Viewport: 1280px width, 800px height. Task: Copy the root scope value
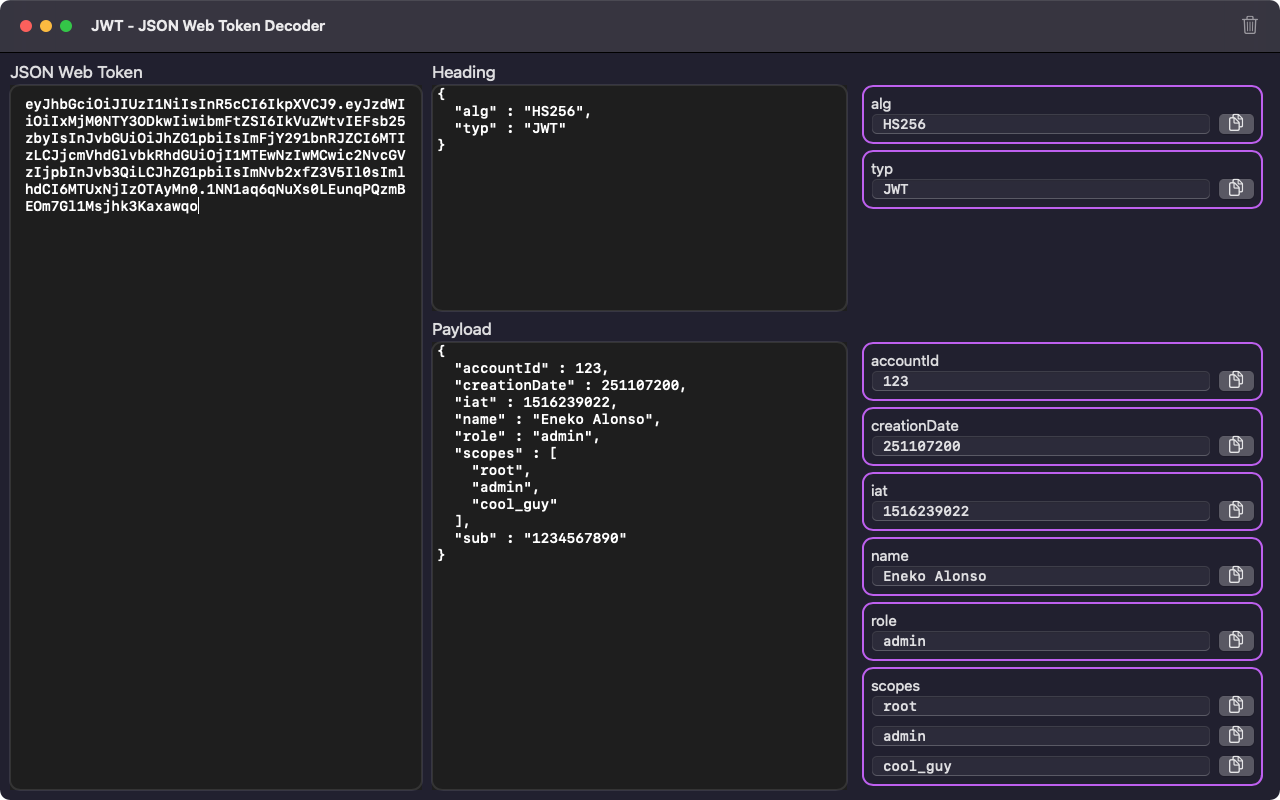[x=1236, y=705]
